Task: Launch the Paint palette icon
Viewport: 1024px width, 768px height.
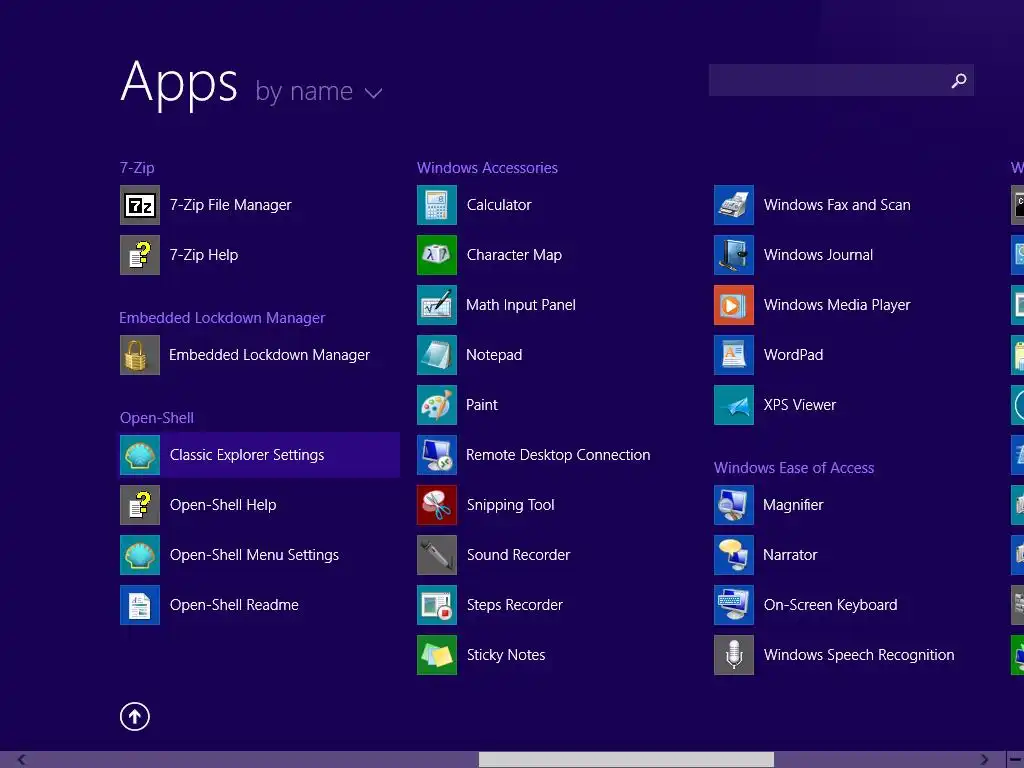Action: [x=437, y=405]
